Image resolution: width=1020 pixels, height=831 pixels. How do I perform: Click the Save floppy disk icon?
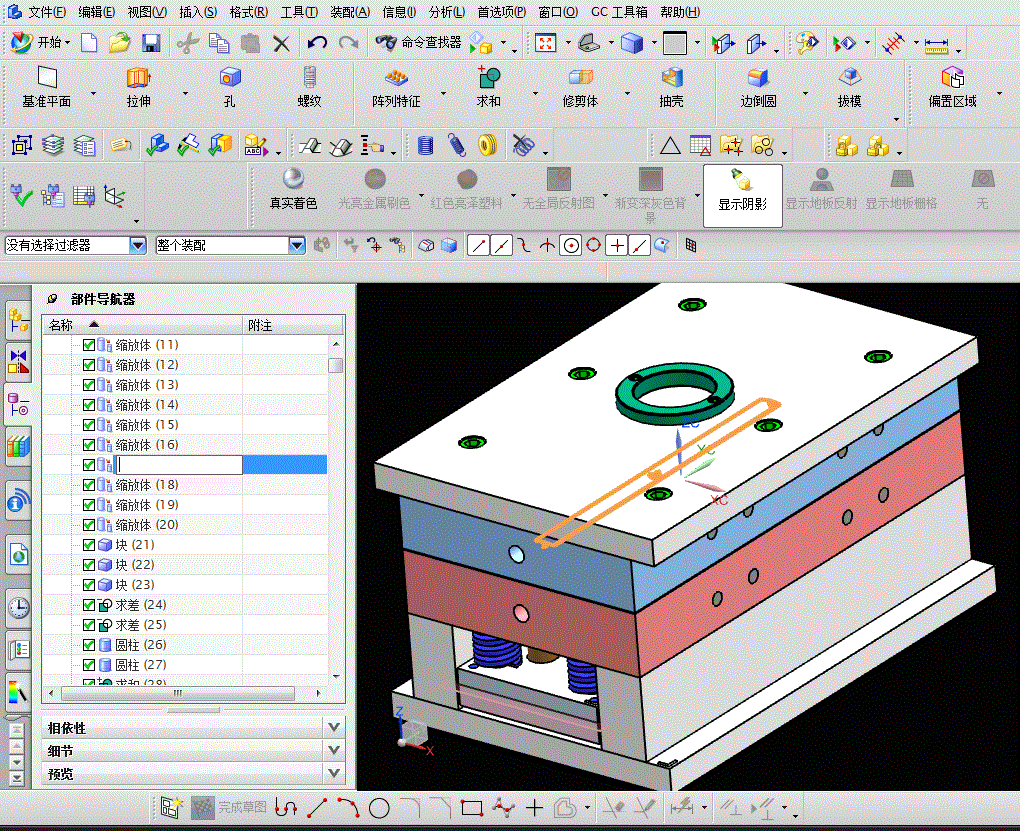[151, 43]
